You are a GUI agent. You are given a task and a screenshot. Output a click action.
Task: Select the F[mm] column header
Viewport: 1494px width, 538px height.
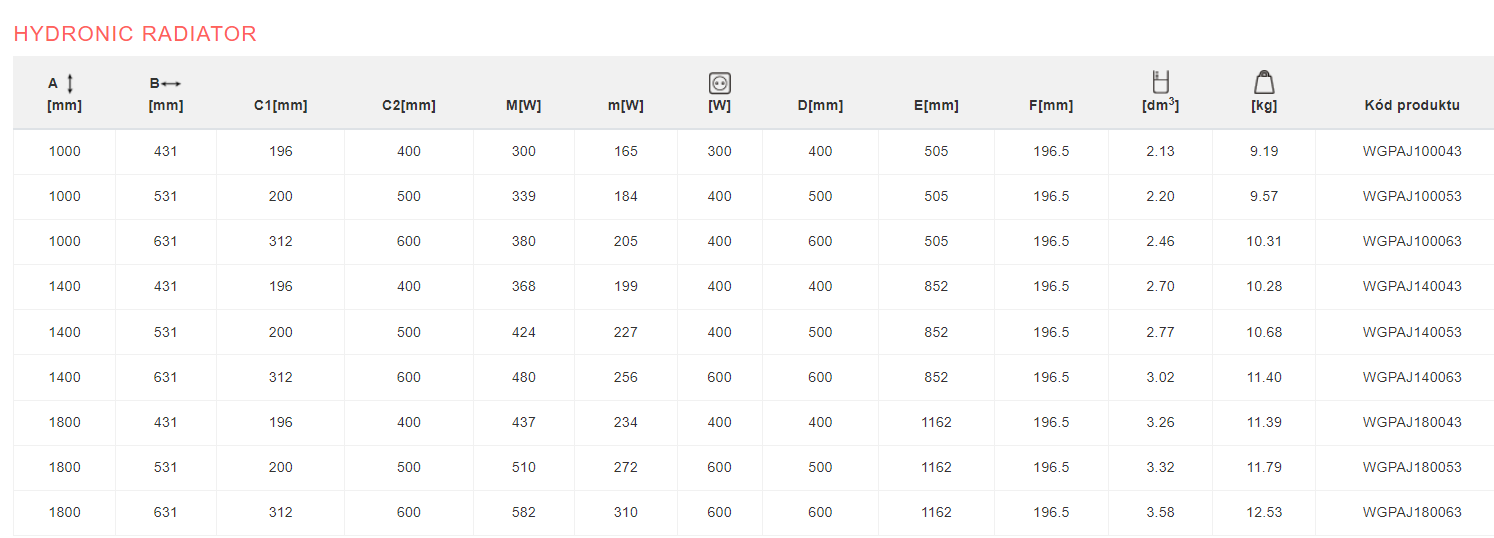click(1051, 105)
